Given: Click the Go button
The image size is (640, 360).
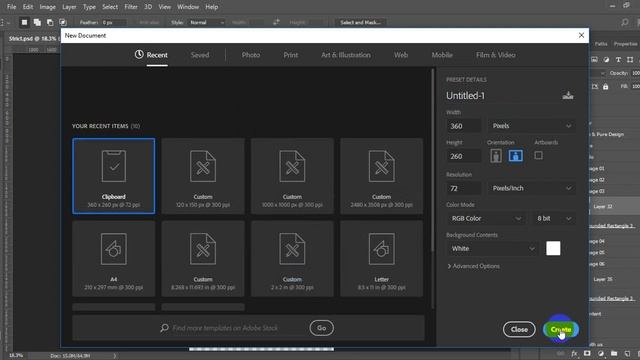Looking at the screenshot, I should [322, 328].
